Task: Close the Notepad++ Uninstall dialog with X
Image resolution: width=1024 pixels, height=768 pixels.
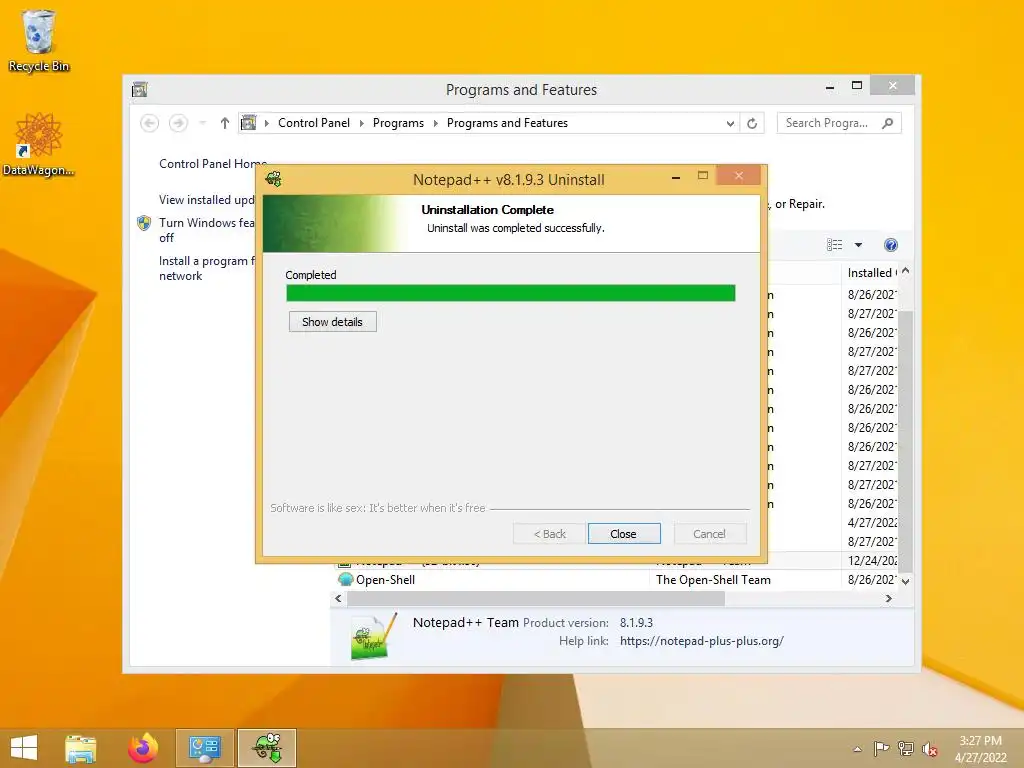Action: [739, 176]
